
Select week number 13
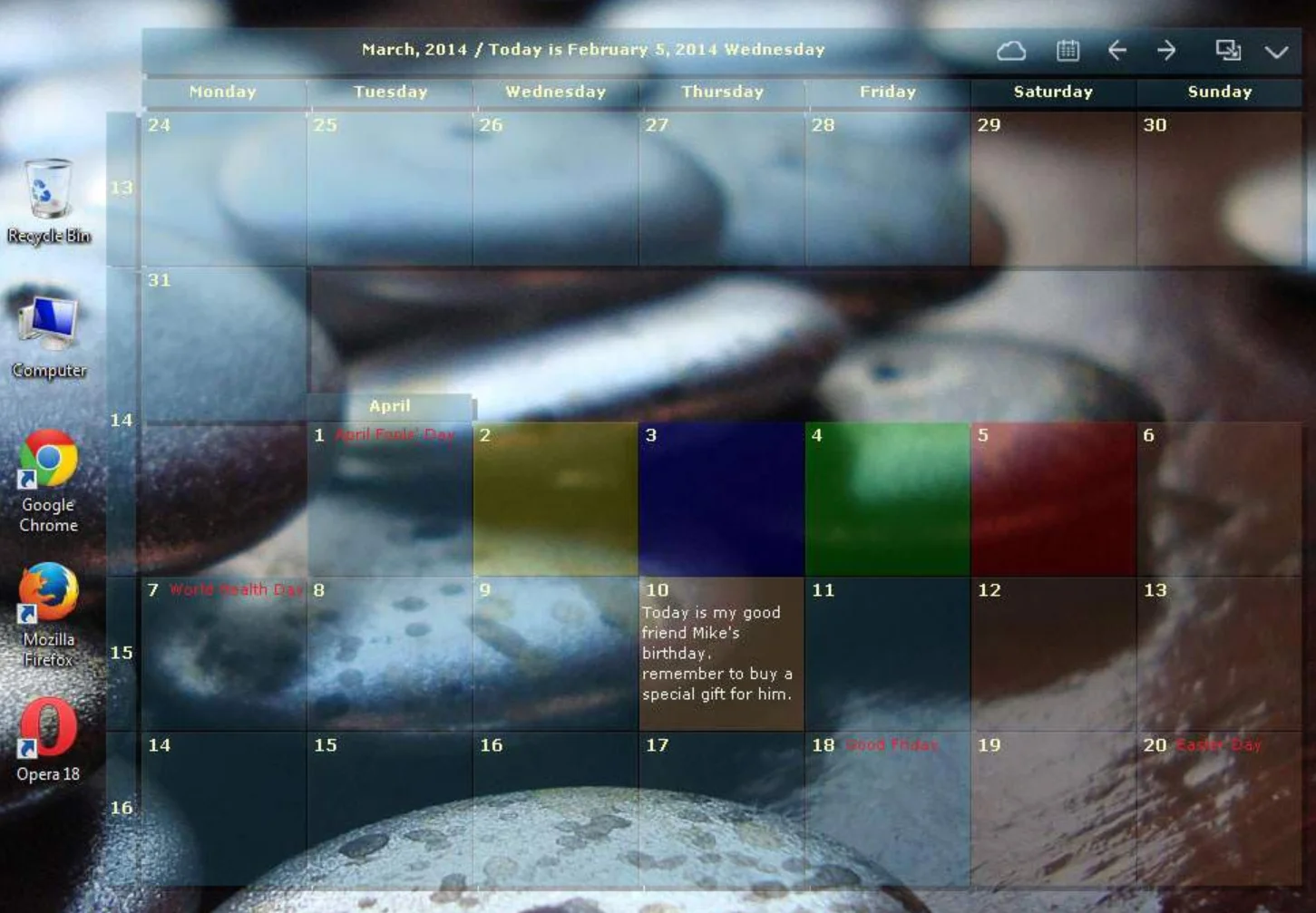[x=122, y=189]
